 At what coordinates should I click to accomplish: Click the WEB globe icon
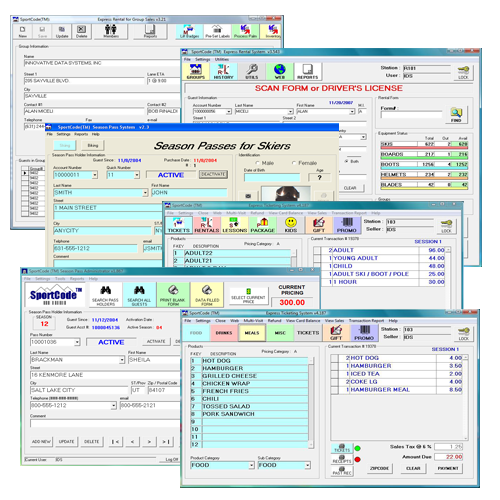pos(280,71)
